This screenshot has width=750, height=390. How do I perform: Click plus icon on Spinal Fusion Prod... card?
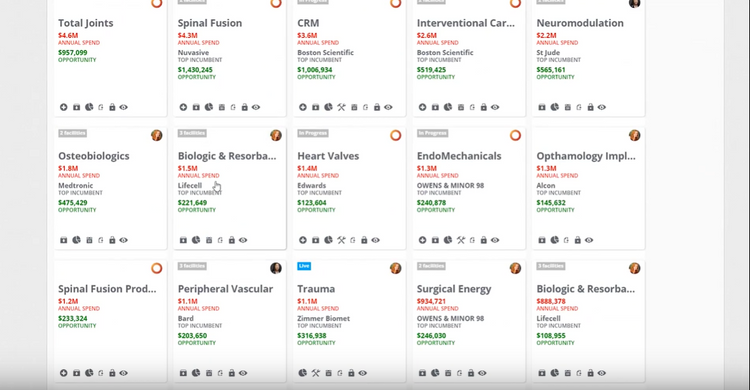click(64, 373)
